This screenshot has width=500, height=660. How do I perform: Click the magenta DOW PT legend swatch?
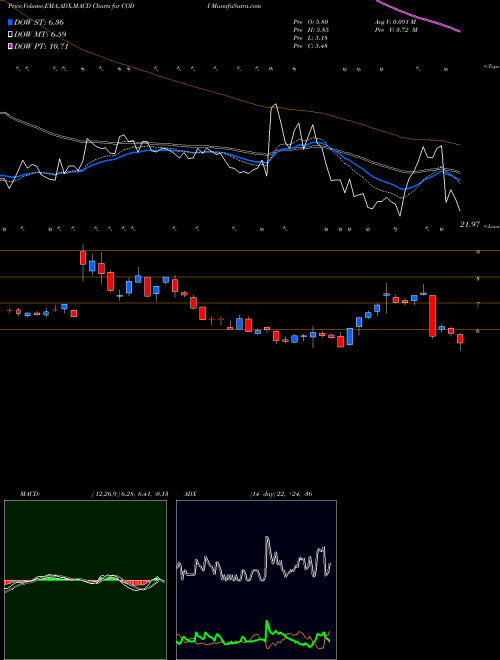tap(11, 46)
